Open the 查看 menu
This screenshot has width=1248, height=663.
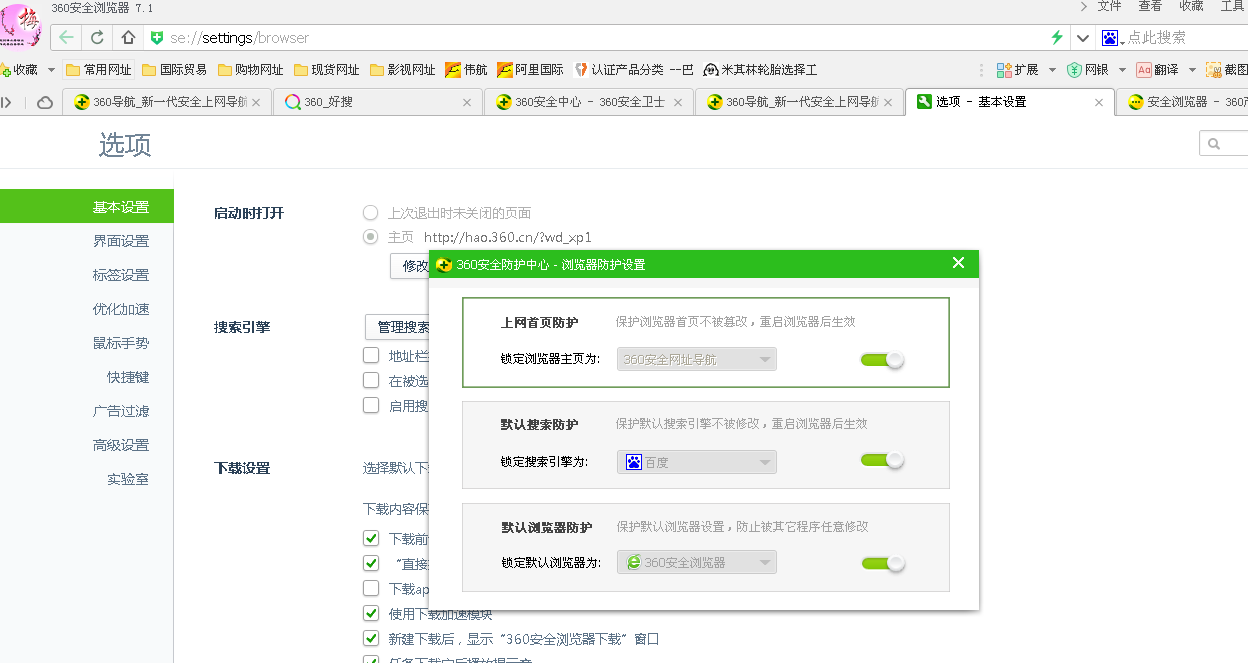(1150, 7)
